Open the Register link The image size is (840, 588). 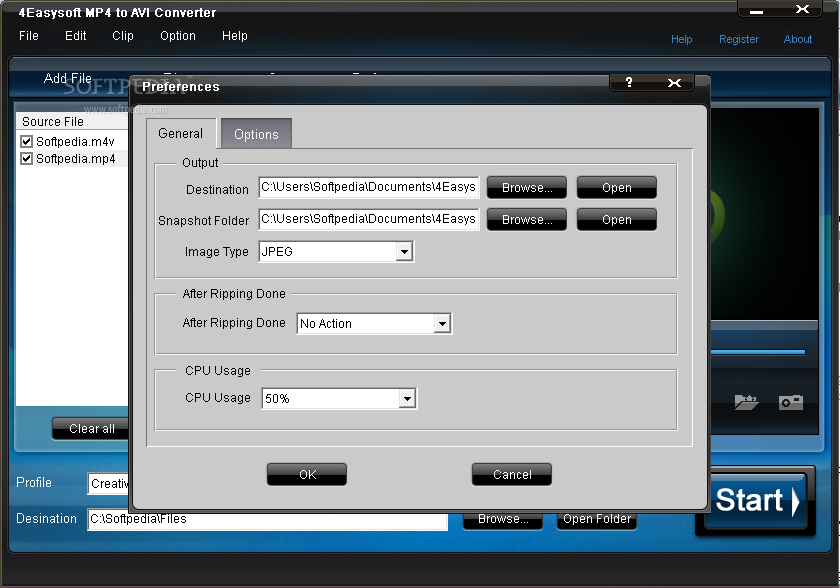739,39
